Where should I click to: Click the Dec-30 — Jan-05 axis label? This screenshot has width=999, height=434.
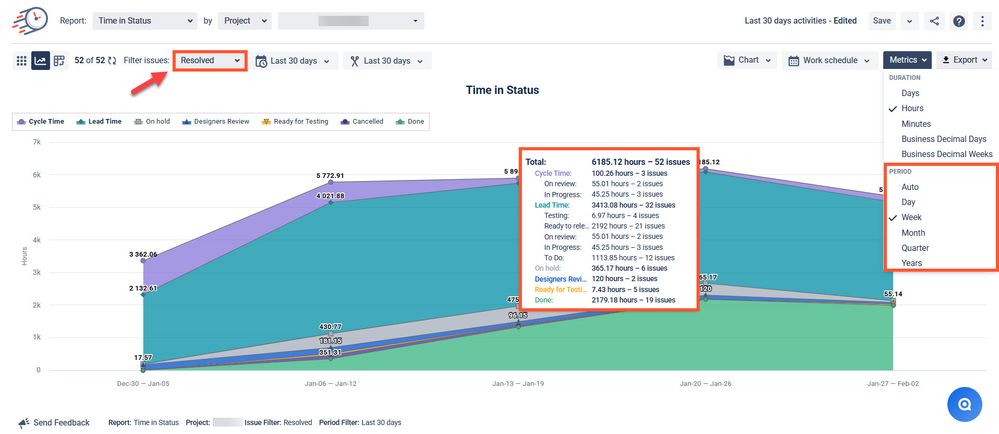(x=143, y=384)
